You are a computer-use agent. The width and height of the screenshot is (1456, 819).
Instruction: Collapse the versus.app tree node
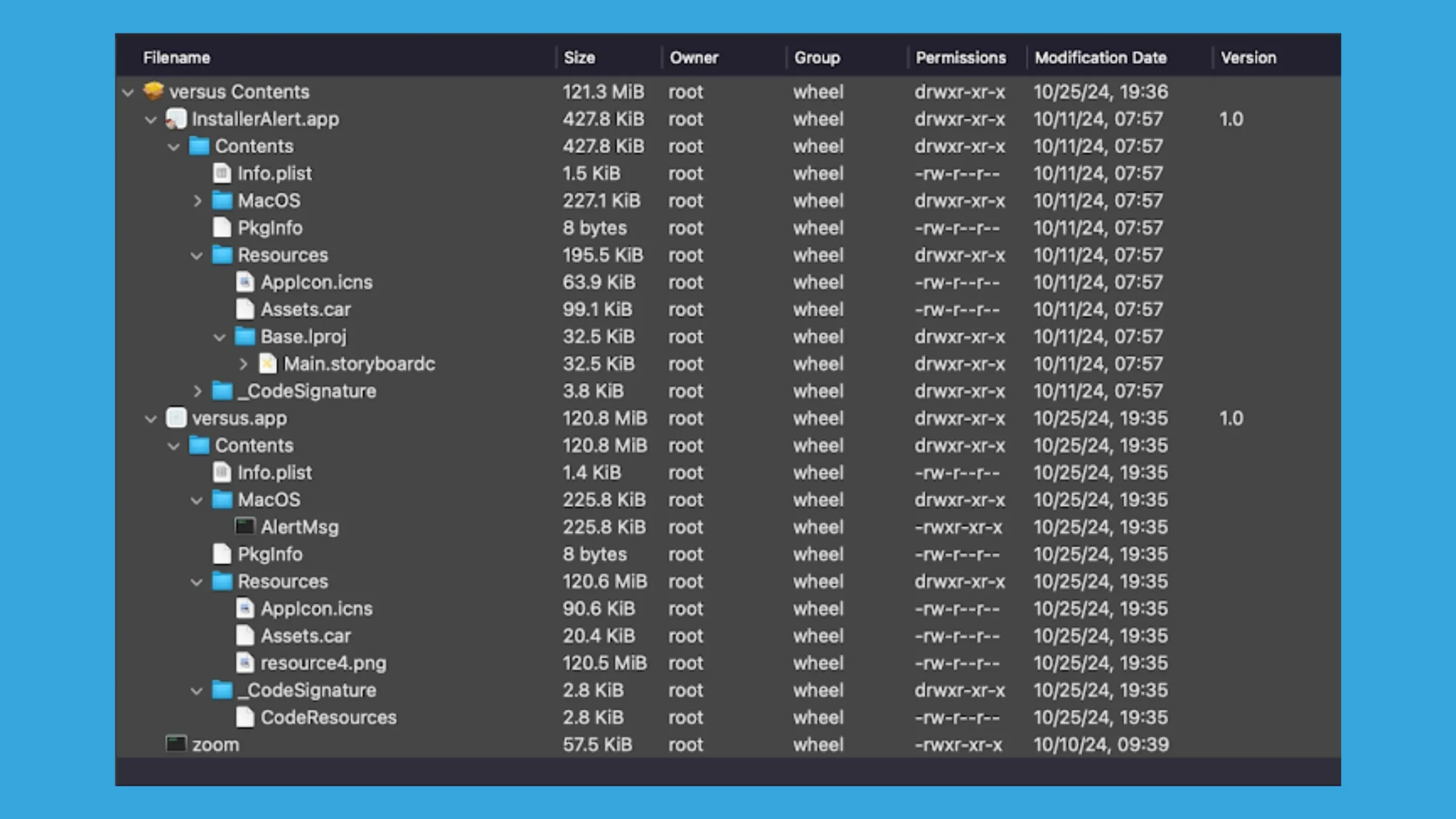151,419
